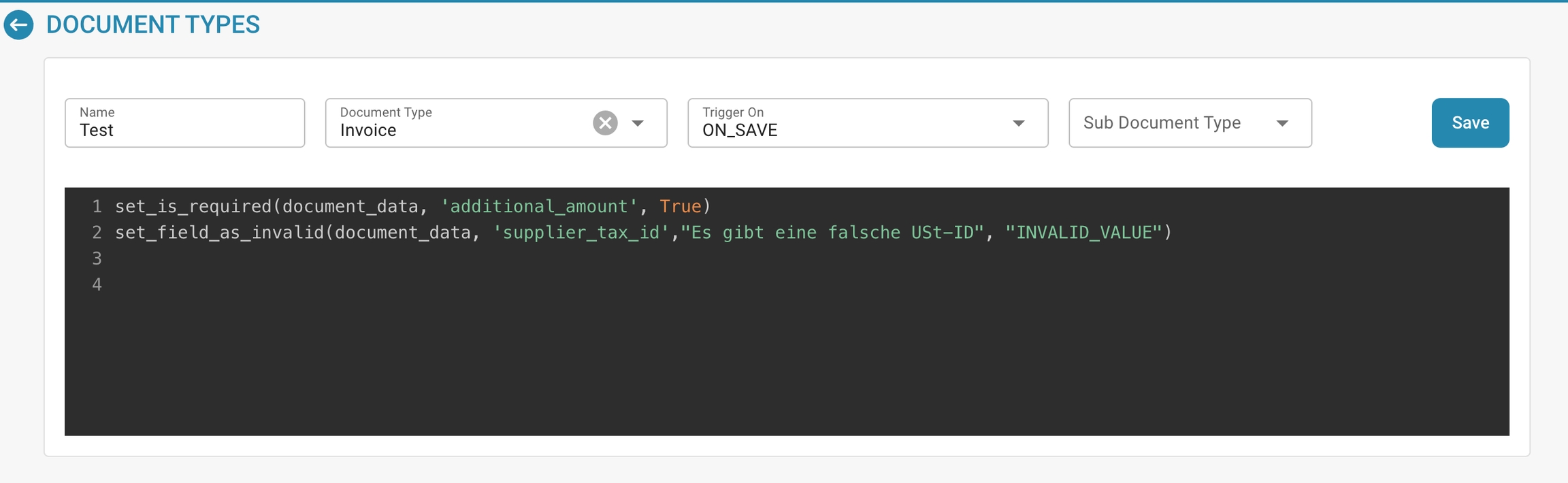Click the set_is_required function name in line 1
The width and height of the screenshot is (1568, 483).
click(x=193, y=207)
